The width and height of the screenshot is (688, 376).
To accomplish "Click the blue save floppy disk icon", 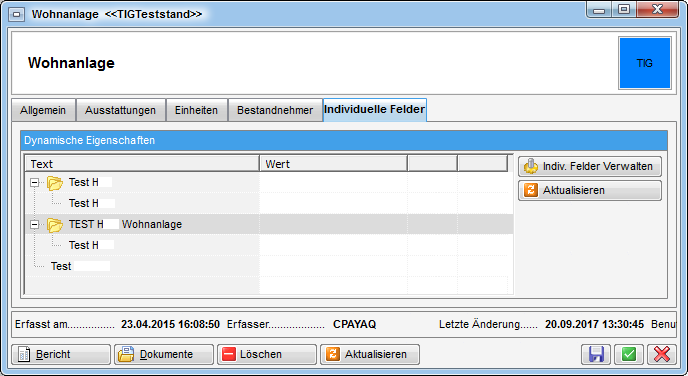I will (596, 354).
